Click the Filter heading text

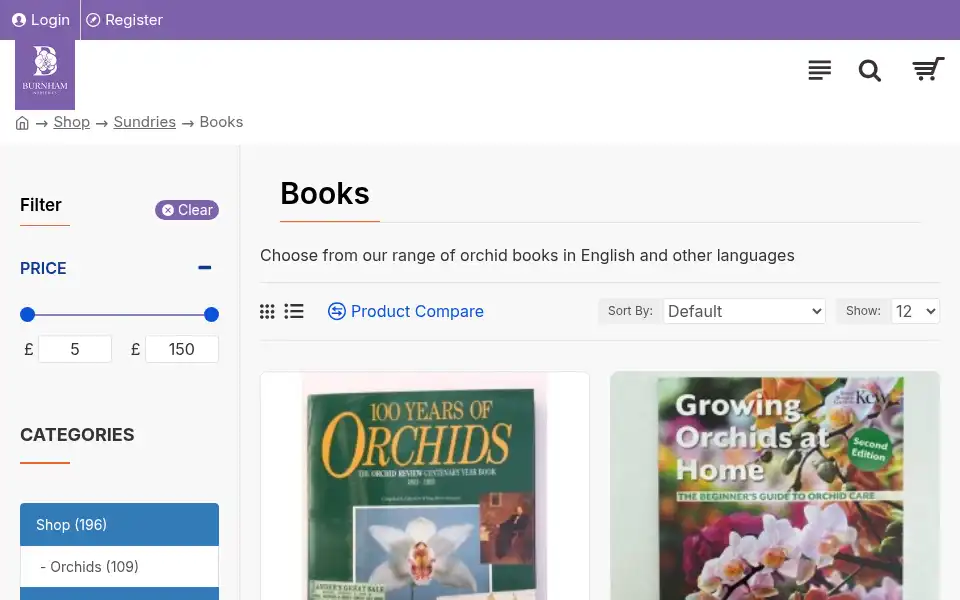(x=41, y=204)
